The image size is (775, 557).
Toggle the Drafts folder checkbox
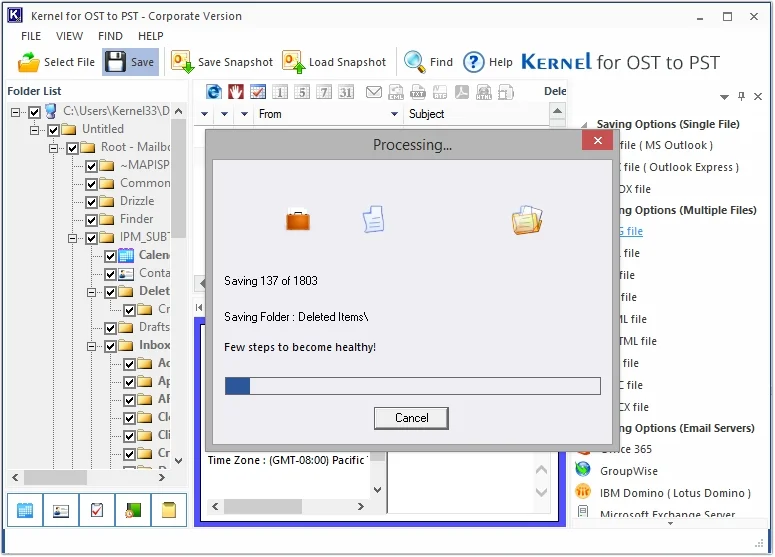(110, 328)
